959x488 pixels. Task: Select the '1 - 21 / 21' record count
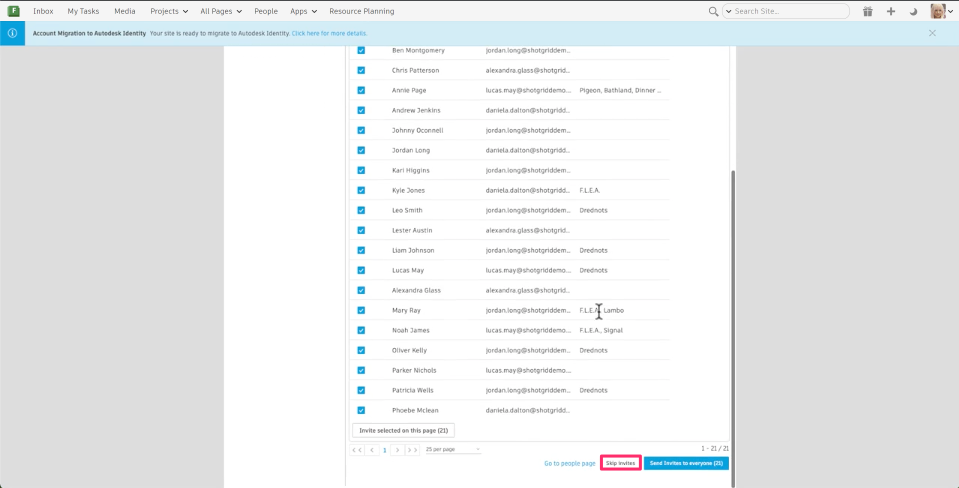click(x=715, y=449)
